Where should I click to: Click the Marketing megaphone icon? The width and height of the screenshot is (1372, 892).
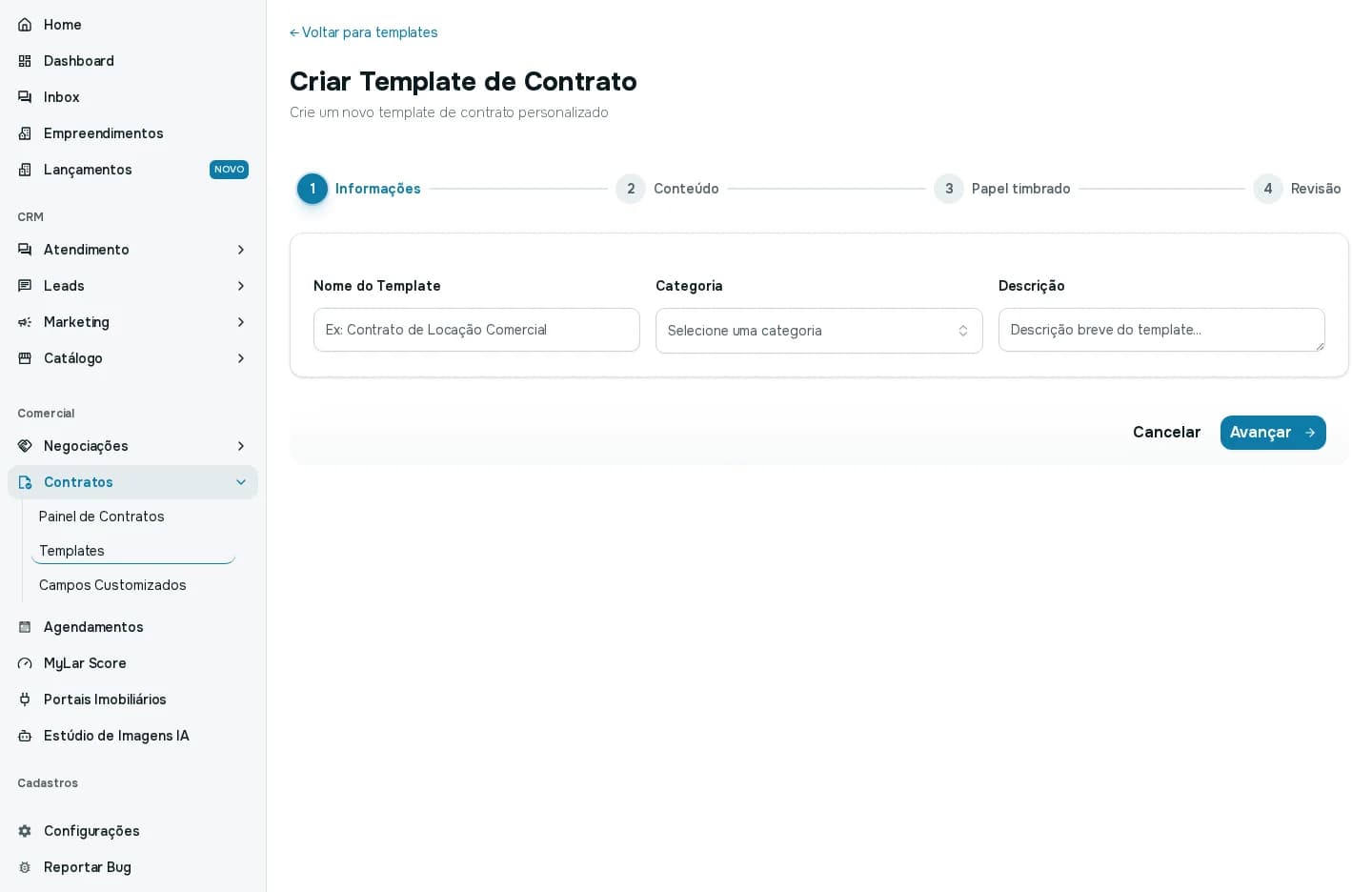[25, 322]
